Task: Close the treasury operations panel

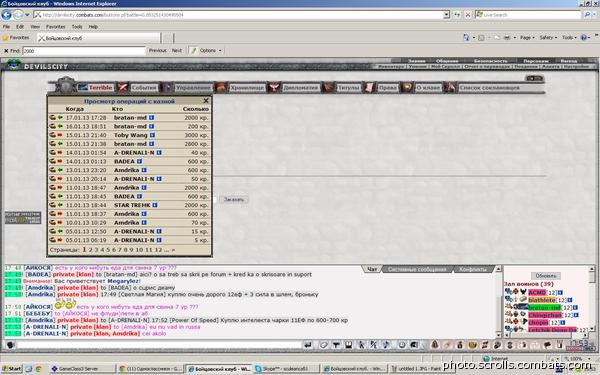Action: 206,101
